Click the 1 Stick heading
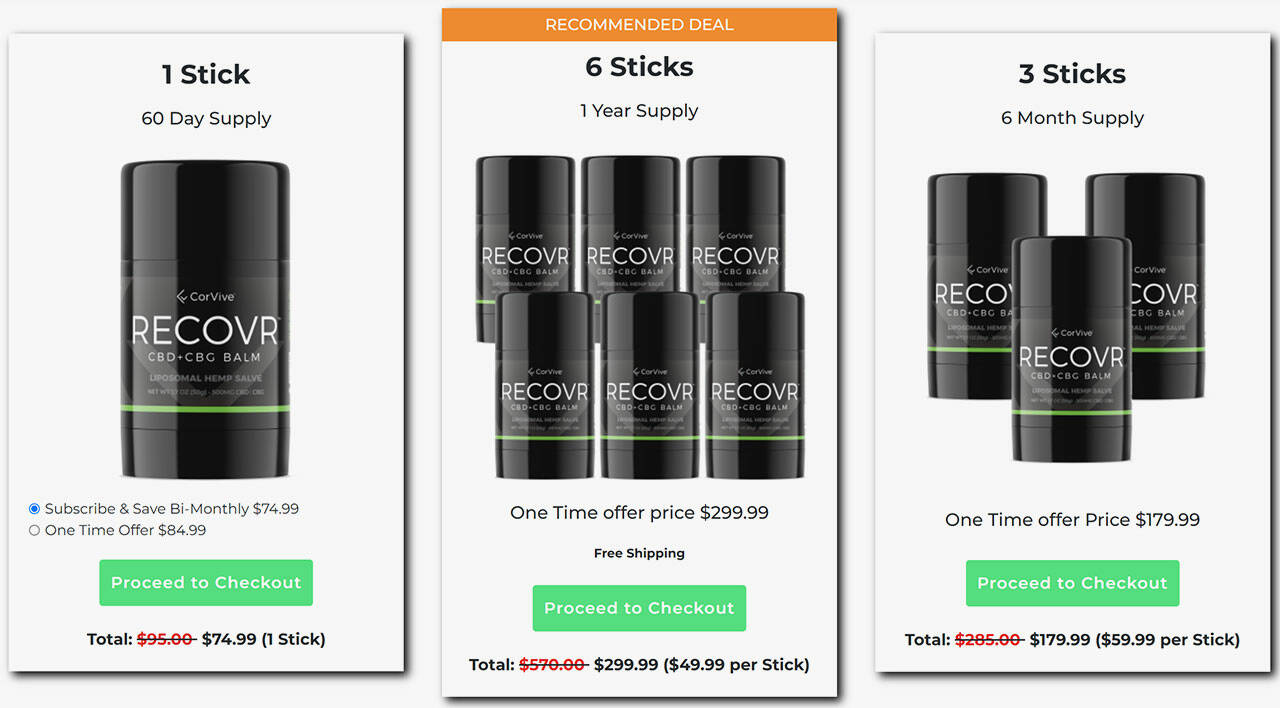Image resolution: width=1280 pixels, height=708 pixels. click(206, 75)
